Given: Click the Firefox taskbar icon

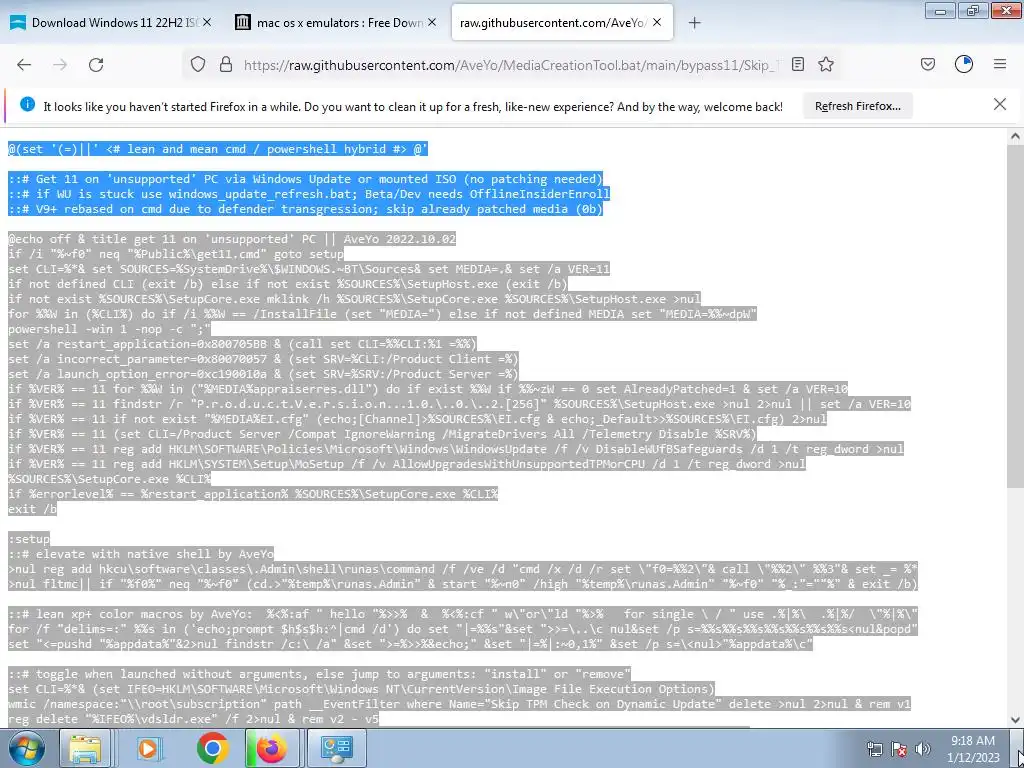Looking at the screenshot, I should tap(272, 748).
